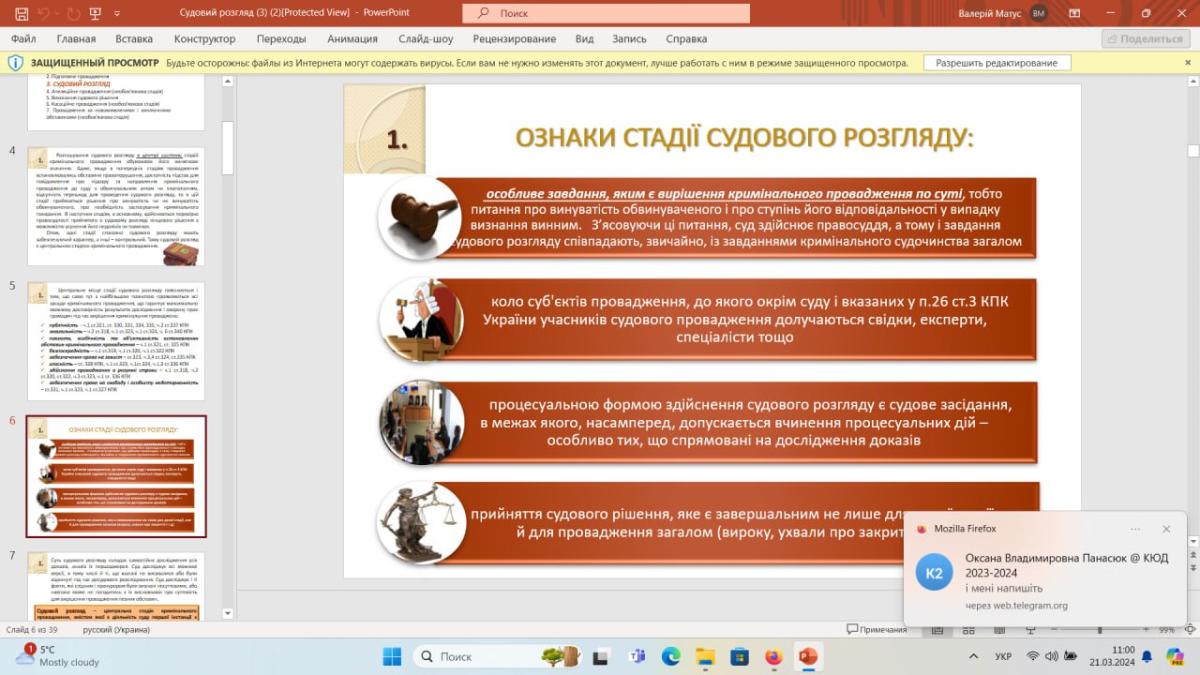
Task: Click Разрешить редактирование button
Action: click(x=996, y=63)
